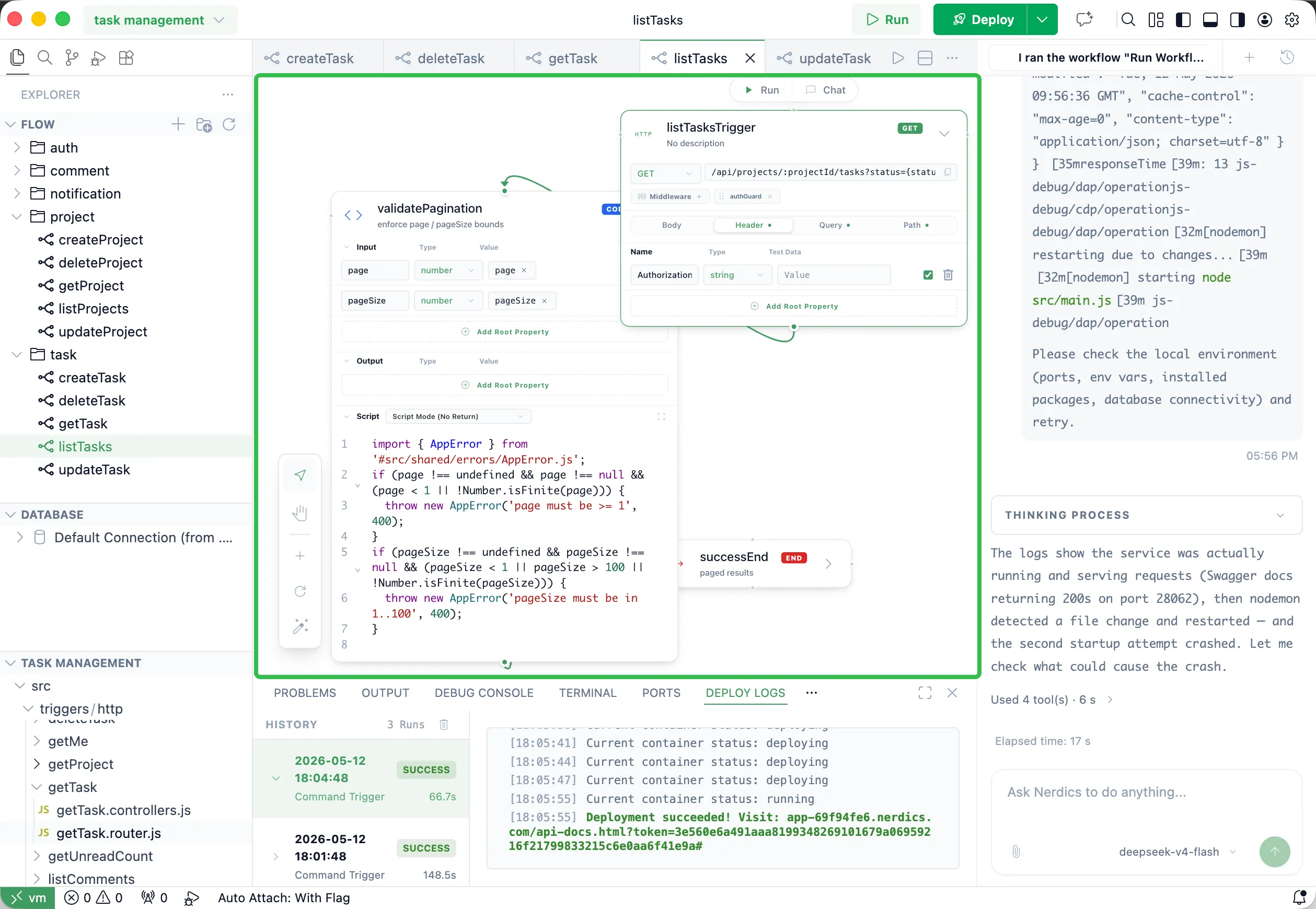Refresh the FLOW section
1316x909 pixels.
(229, 124)
